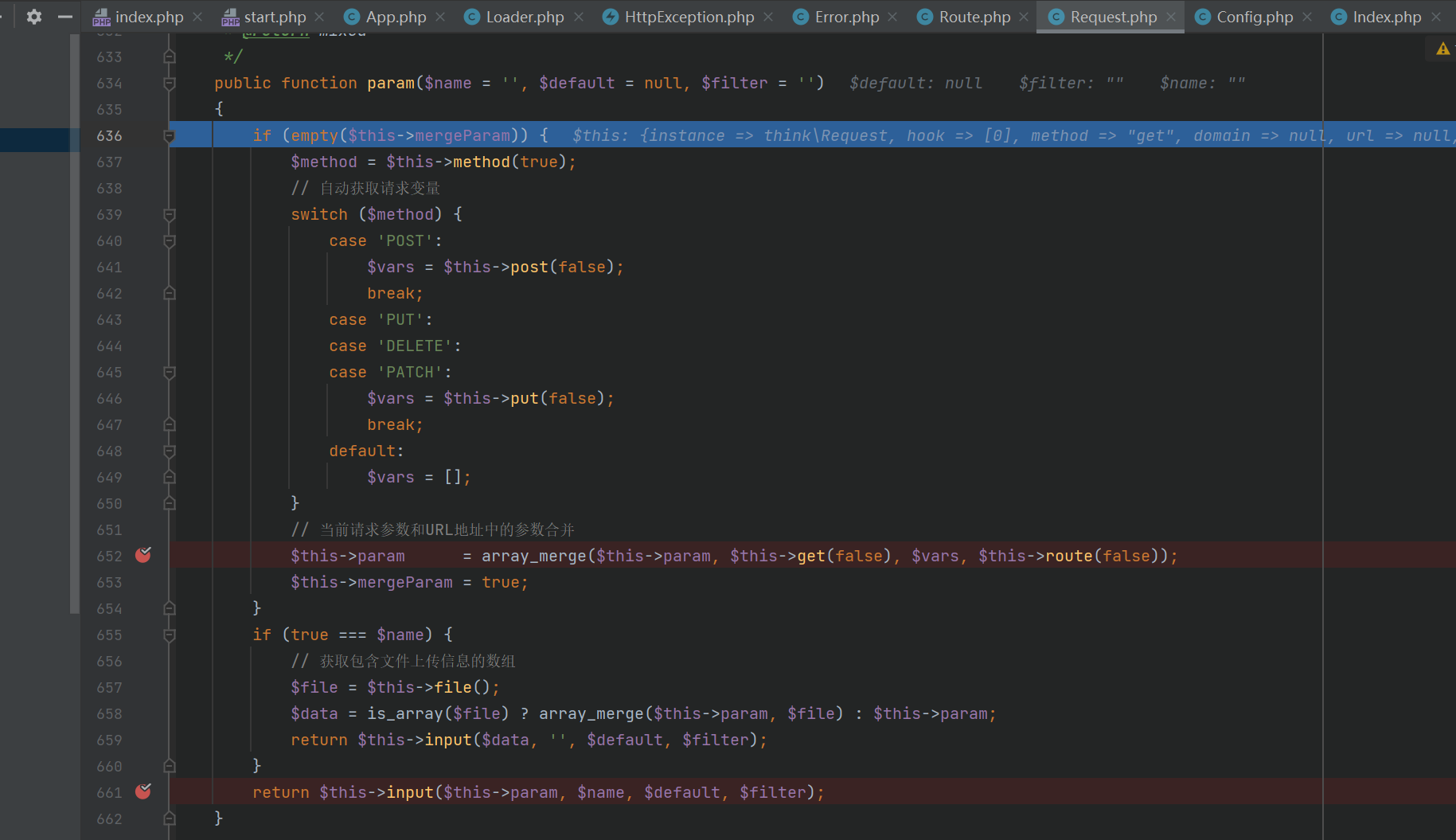Collapse the if block fold at line 636

pyautogui.click(x=169, y=135)
